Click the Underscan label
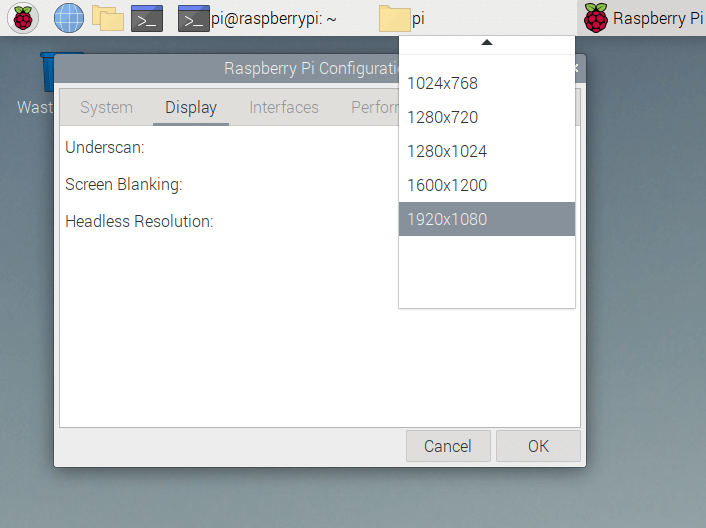Image resolution: width=706 pixels, height=528 pixels. [104, 148]
